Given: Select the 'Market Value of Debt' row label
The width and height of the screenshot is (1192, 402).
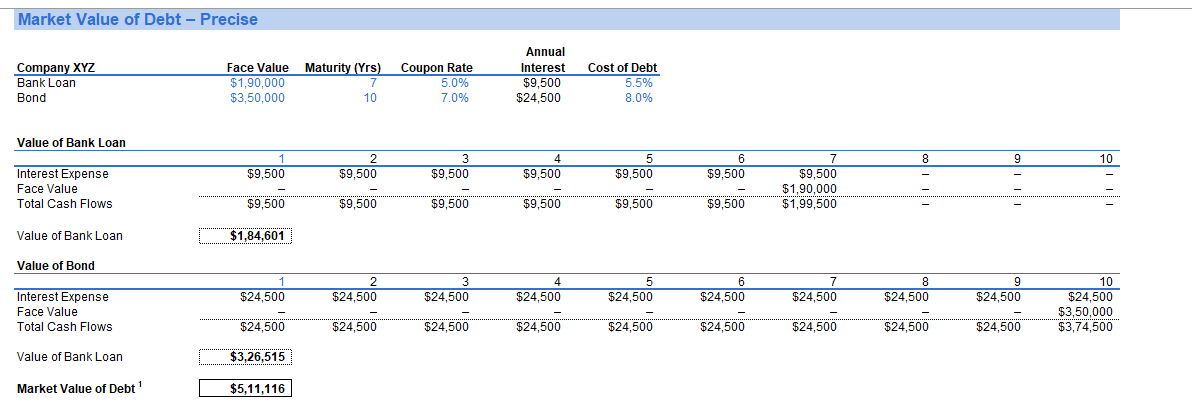Looking at the screenshot, I should click(x=74, y=388).
